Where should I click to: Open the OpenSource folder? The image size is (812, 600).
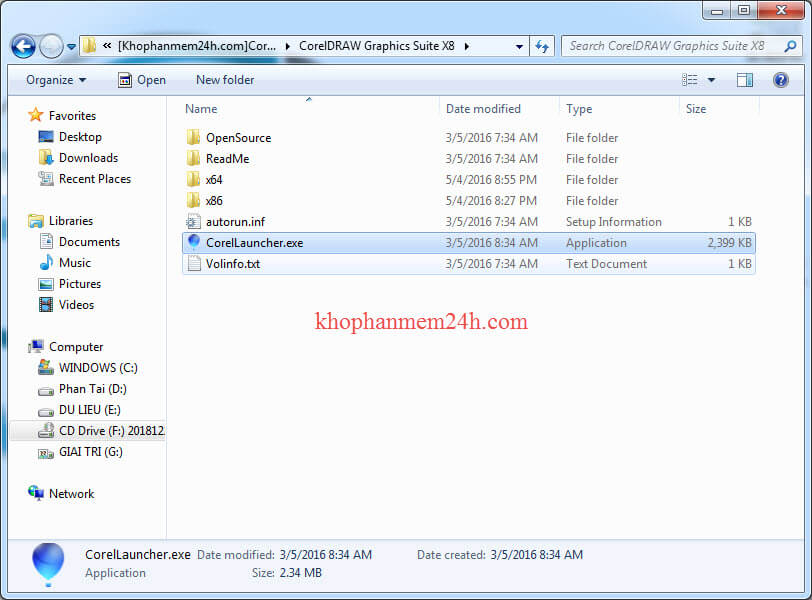tap(238, 138)
